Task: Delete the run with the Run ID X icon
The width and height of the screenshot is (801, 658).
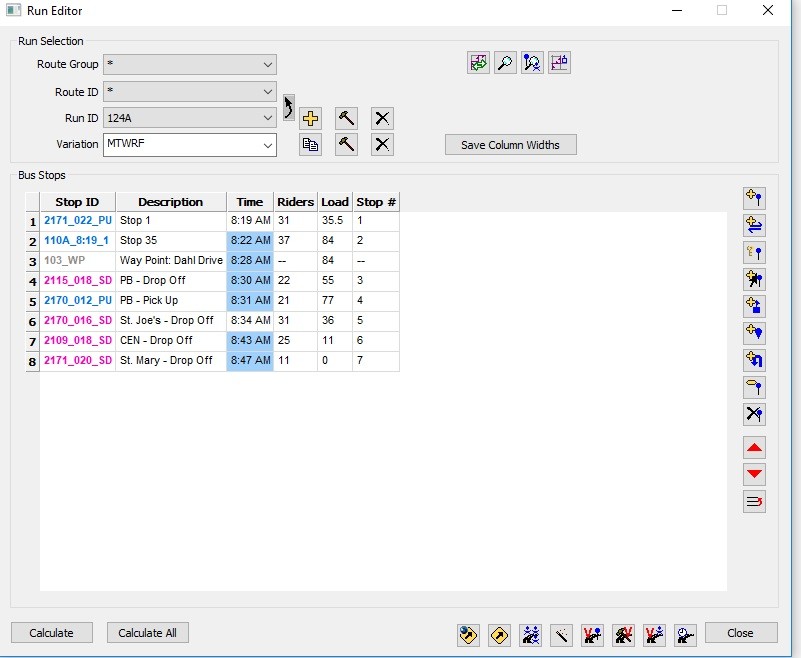Action: 382,119
